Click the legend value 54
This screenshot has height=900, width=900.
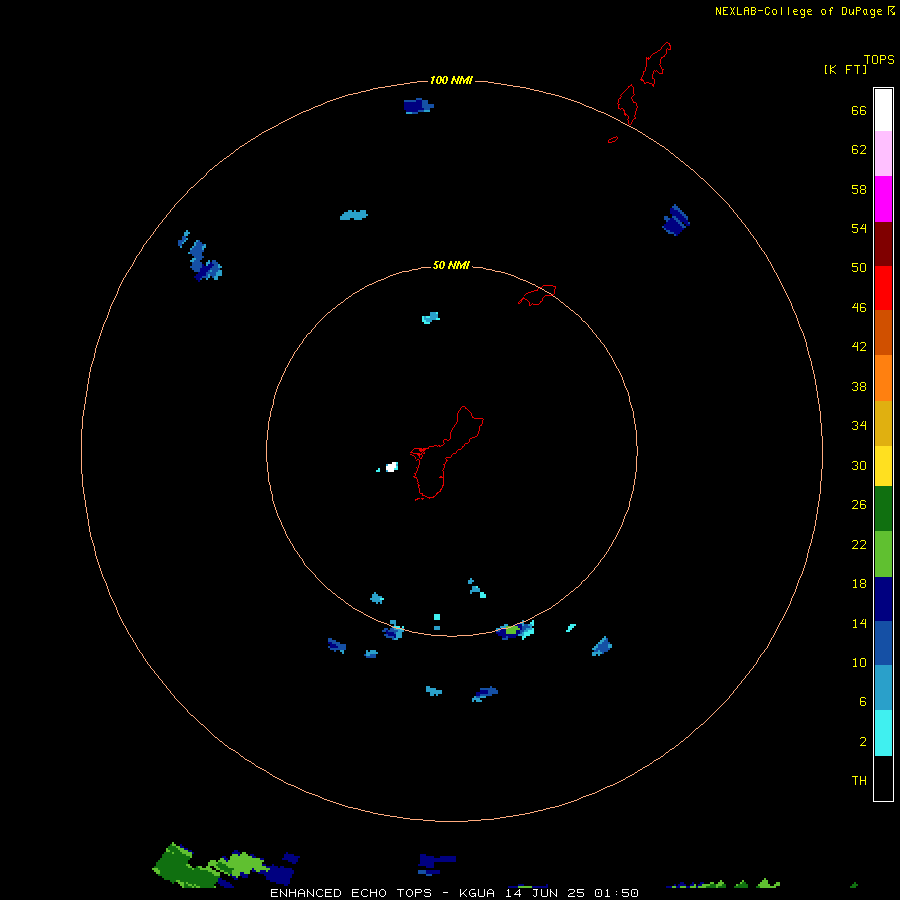pos(859,228)
